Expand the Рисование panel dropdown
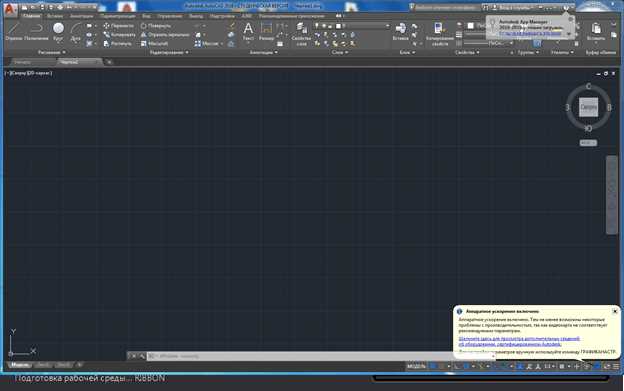624x391 pixels. [52, 52]
